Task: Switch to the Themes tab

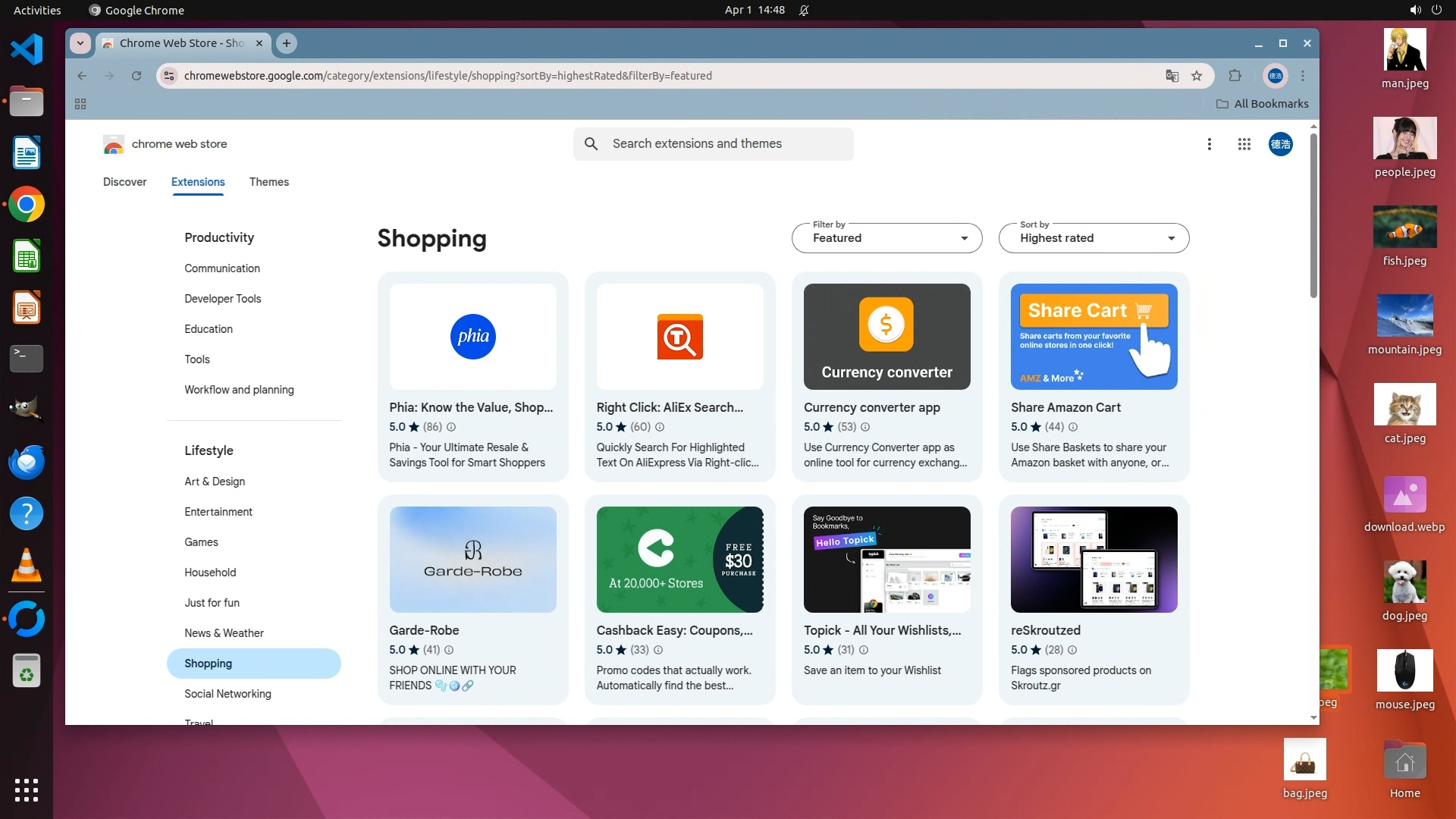Action: click(x=269, y=182)
